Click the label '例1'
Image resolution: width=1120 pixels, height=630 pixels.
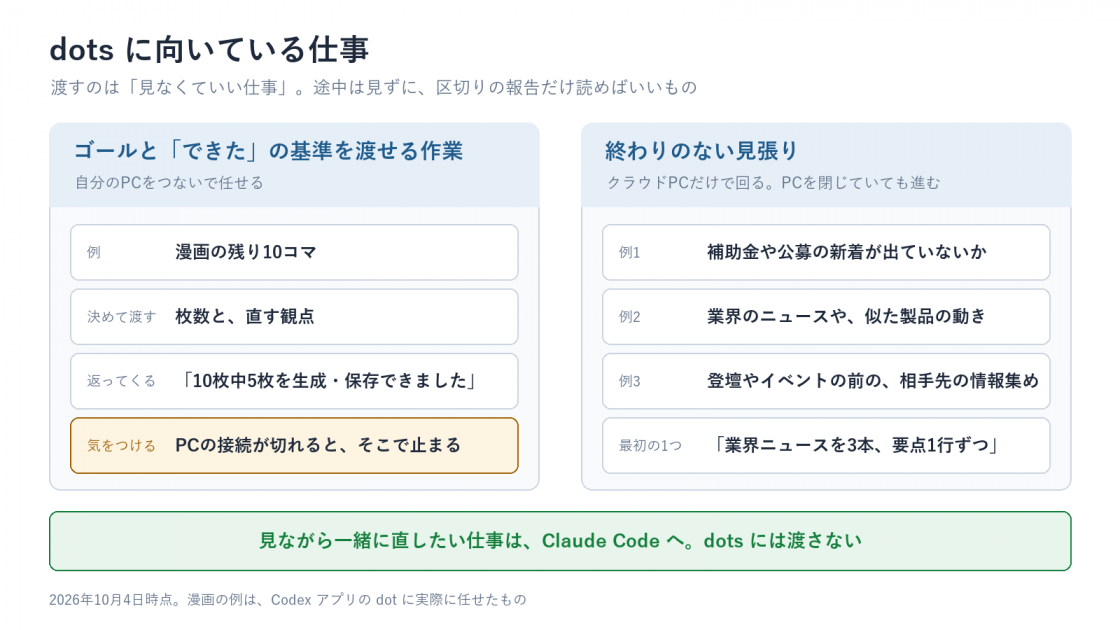pyautogui.click(x=629, y=252)
